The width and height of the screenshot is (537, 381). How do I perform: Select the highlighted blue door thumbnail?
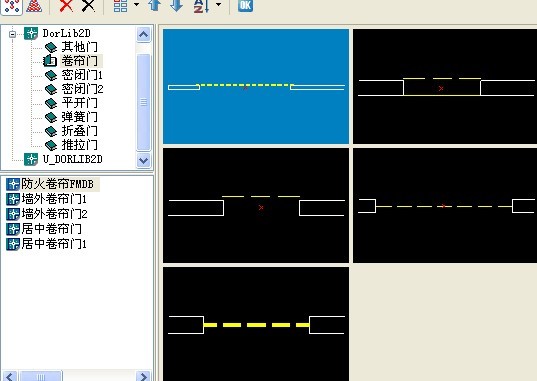coord(256,86)
